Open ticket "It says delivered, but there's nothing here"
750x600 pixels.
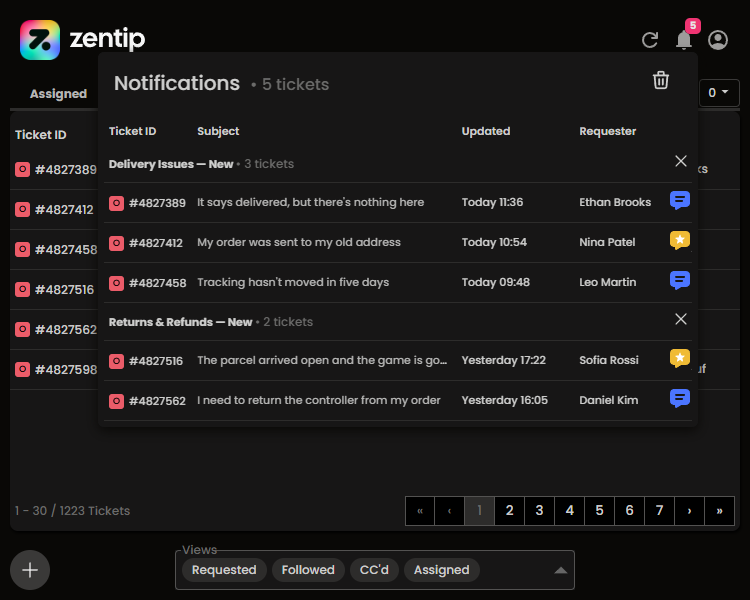click(310, 202)
